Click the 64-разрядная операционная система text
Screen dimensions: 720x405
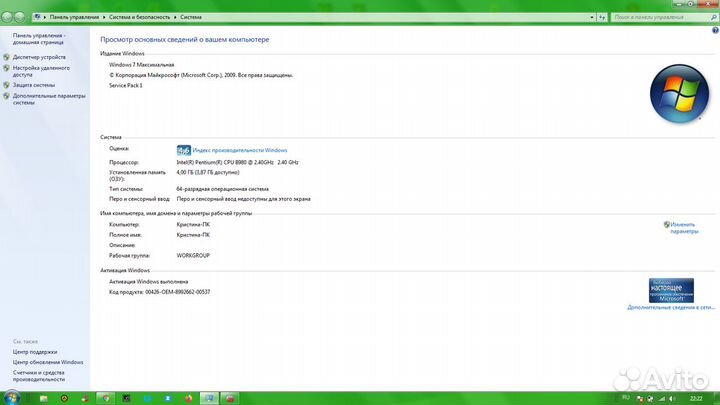[x=223, y=189]
